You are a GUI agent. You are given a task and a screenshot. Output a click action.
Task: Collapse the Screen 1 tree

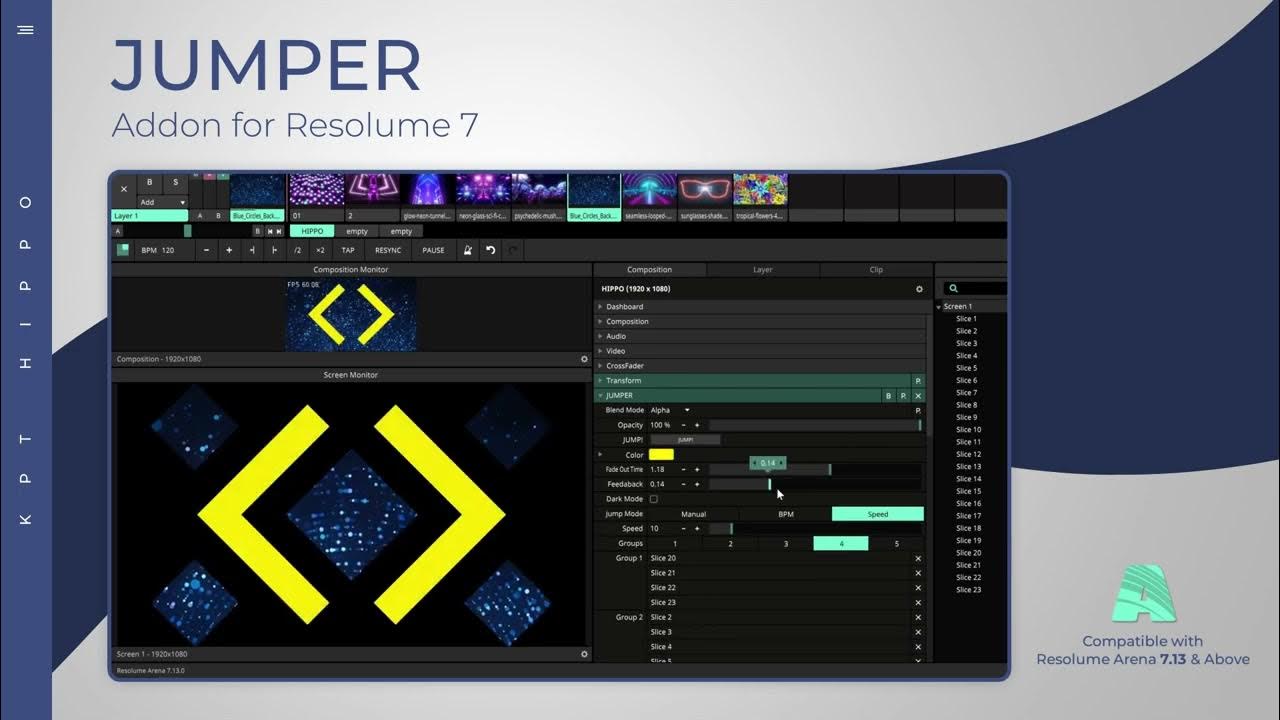coord(939,307)
